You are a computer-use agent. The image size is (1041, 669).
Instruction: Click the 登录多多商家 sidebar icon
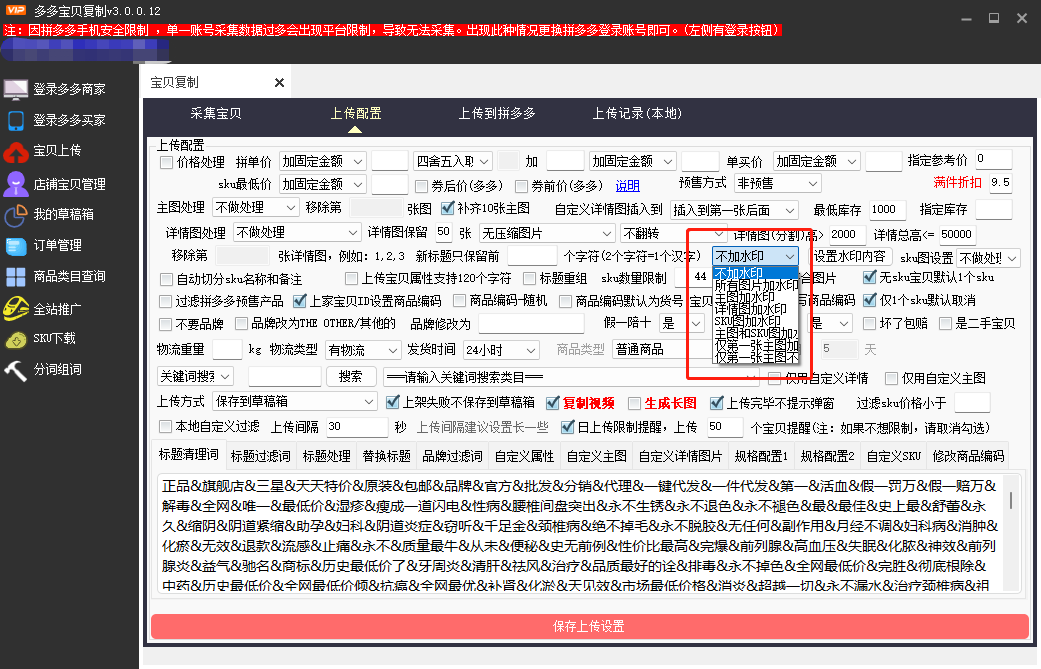click(x=16, y=89)
